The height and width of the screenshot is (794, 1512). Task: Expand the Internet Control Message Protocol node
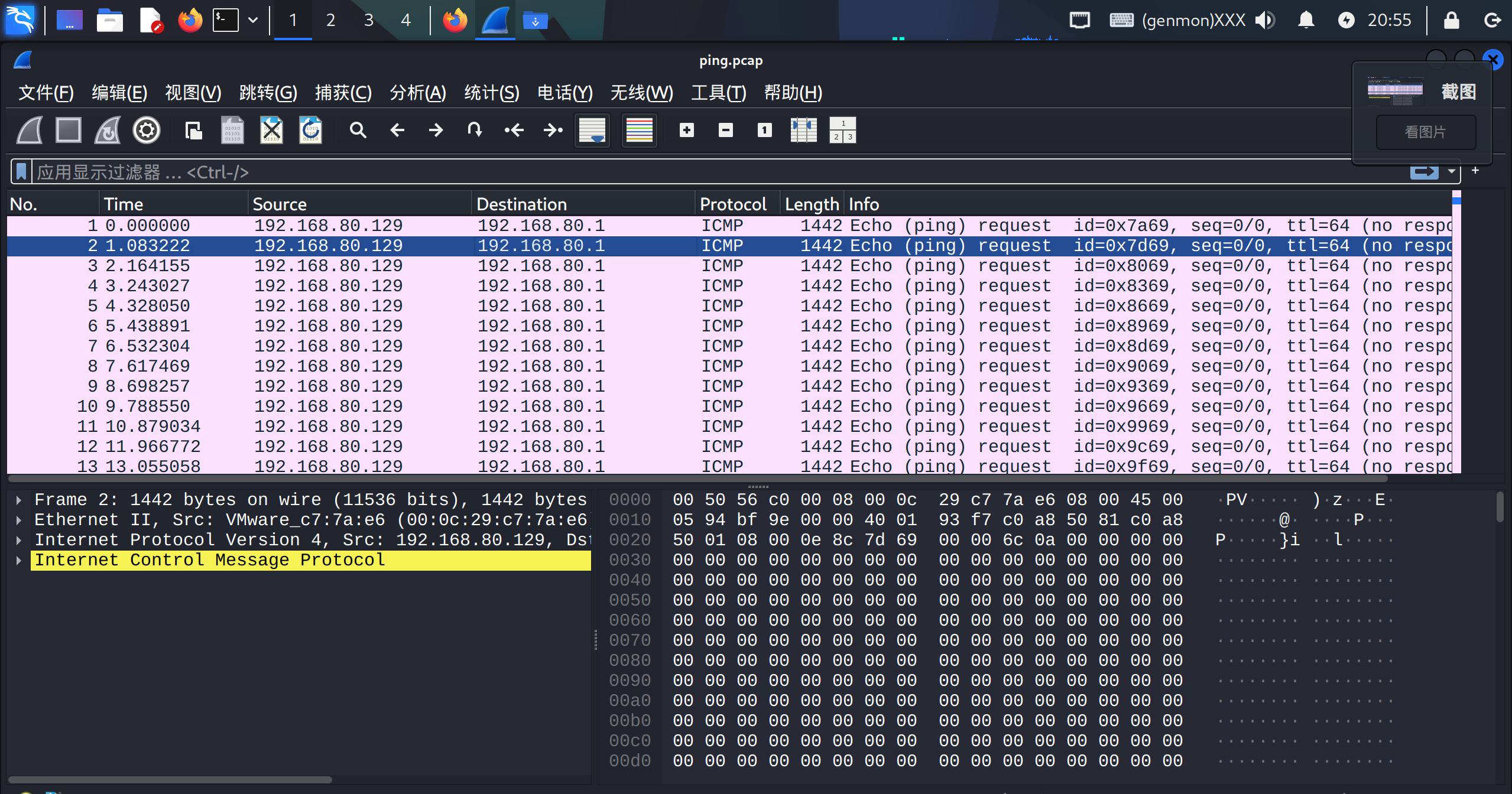coord(19,561)
